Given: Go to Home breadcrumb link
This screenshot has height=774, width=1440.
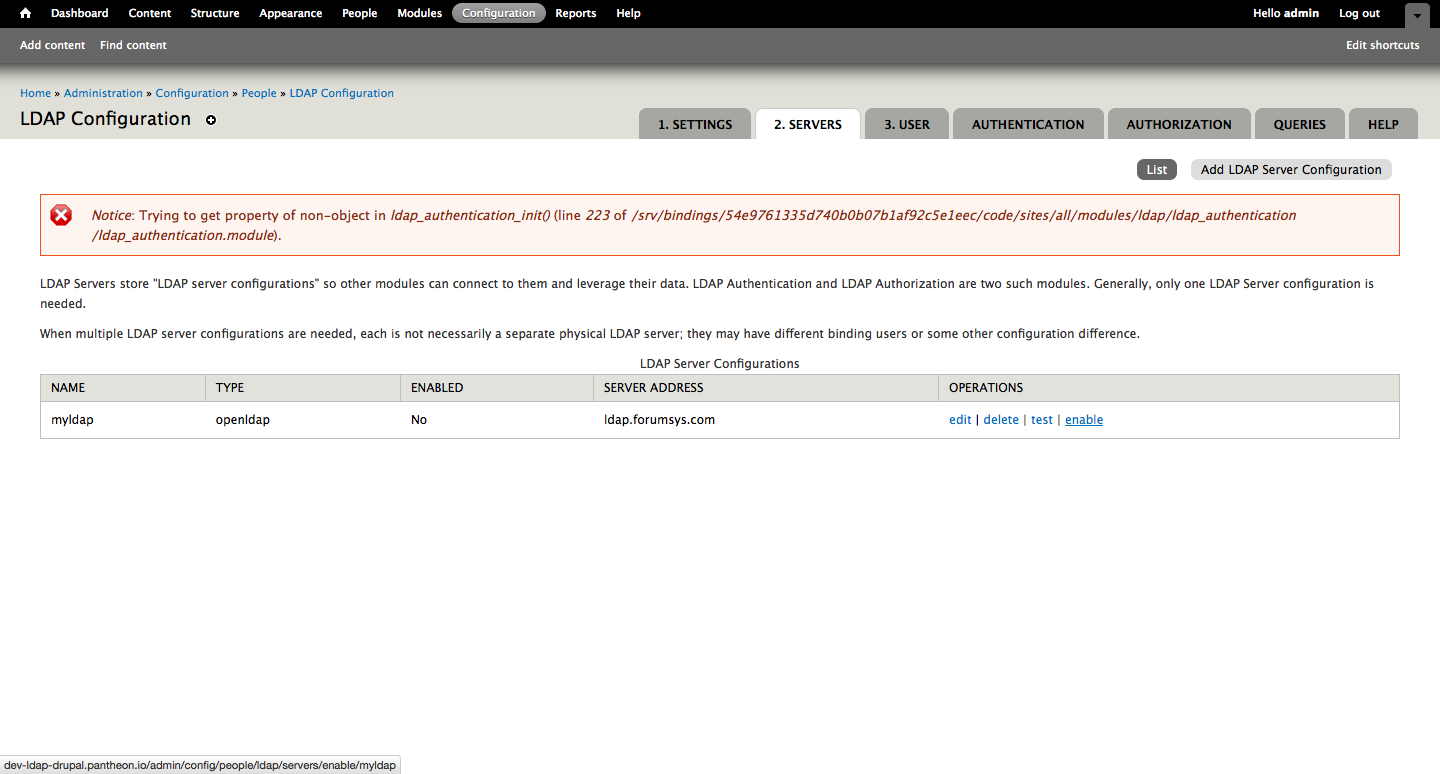Looking at the screenshot, I should point(35,93).
